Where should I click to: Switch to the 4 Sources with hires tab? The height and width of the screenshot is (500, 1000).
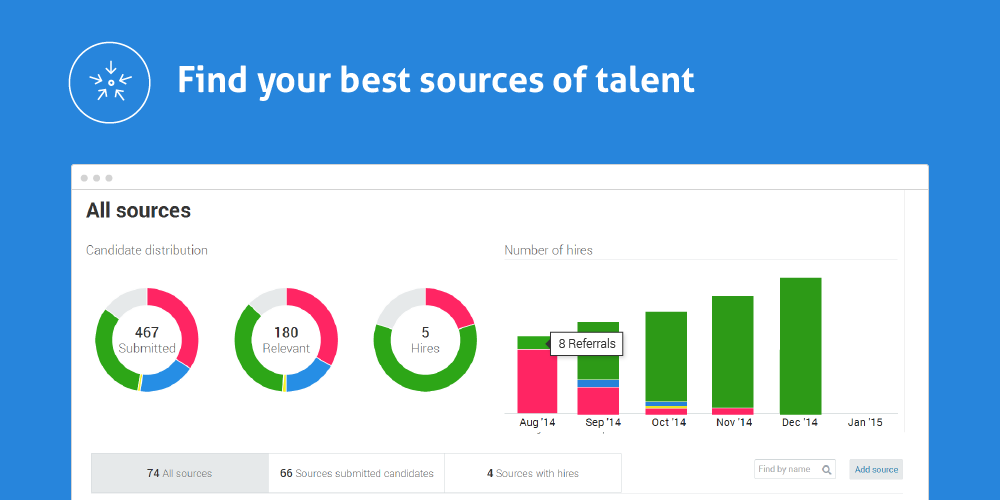[532, 473]
